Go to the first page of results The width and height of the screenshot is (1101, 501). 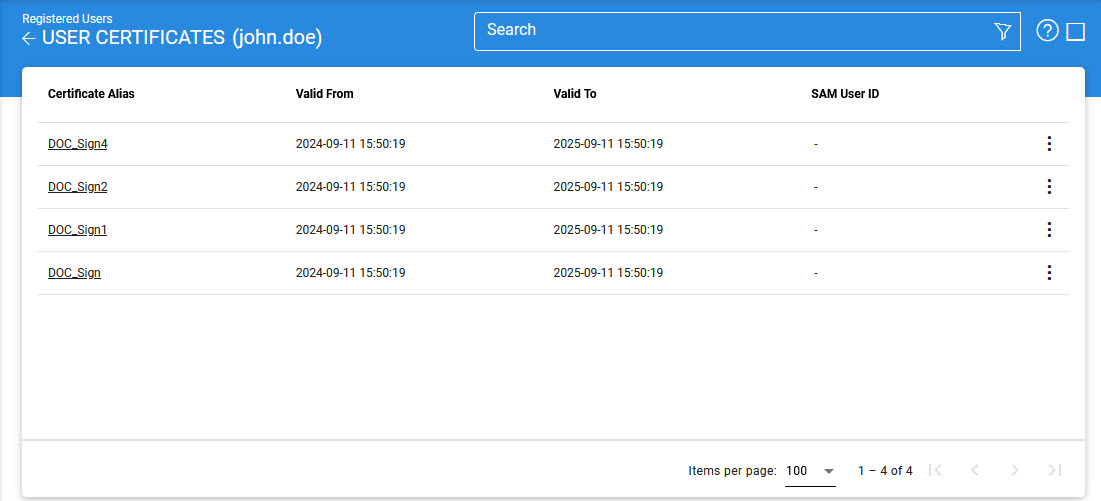936,470
